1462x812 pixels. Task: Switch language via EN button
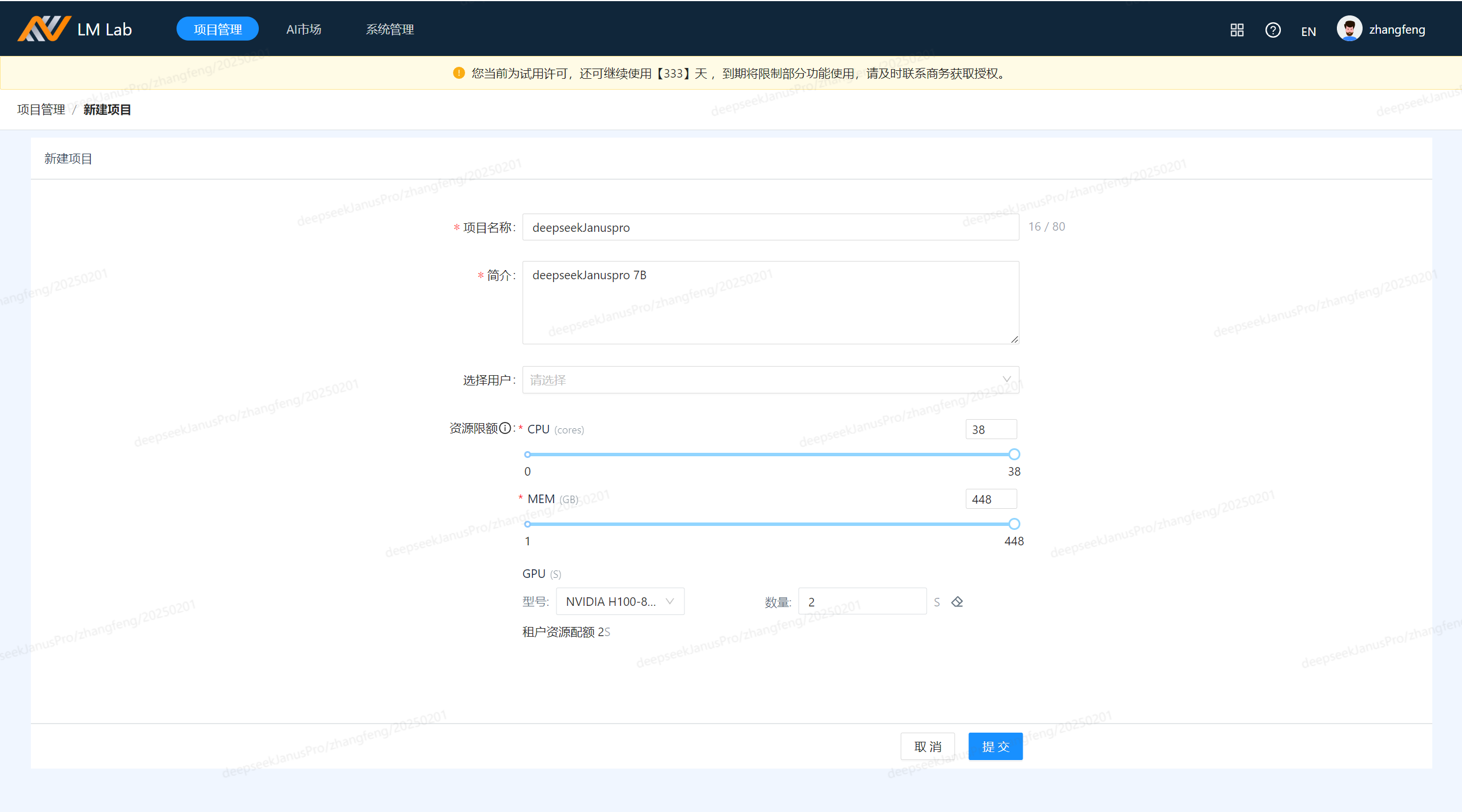pyautogui.click(x=1308, y=31)
